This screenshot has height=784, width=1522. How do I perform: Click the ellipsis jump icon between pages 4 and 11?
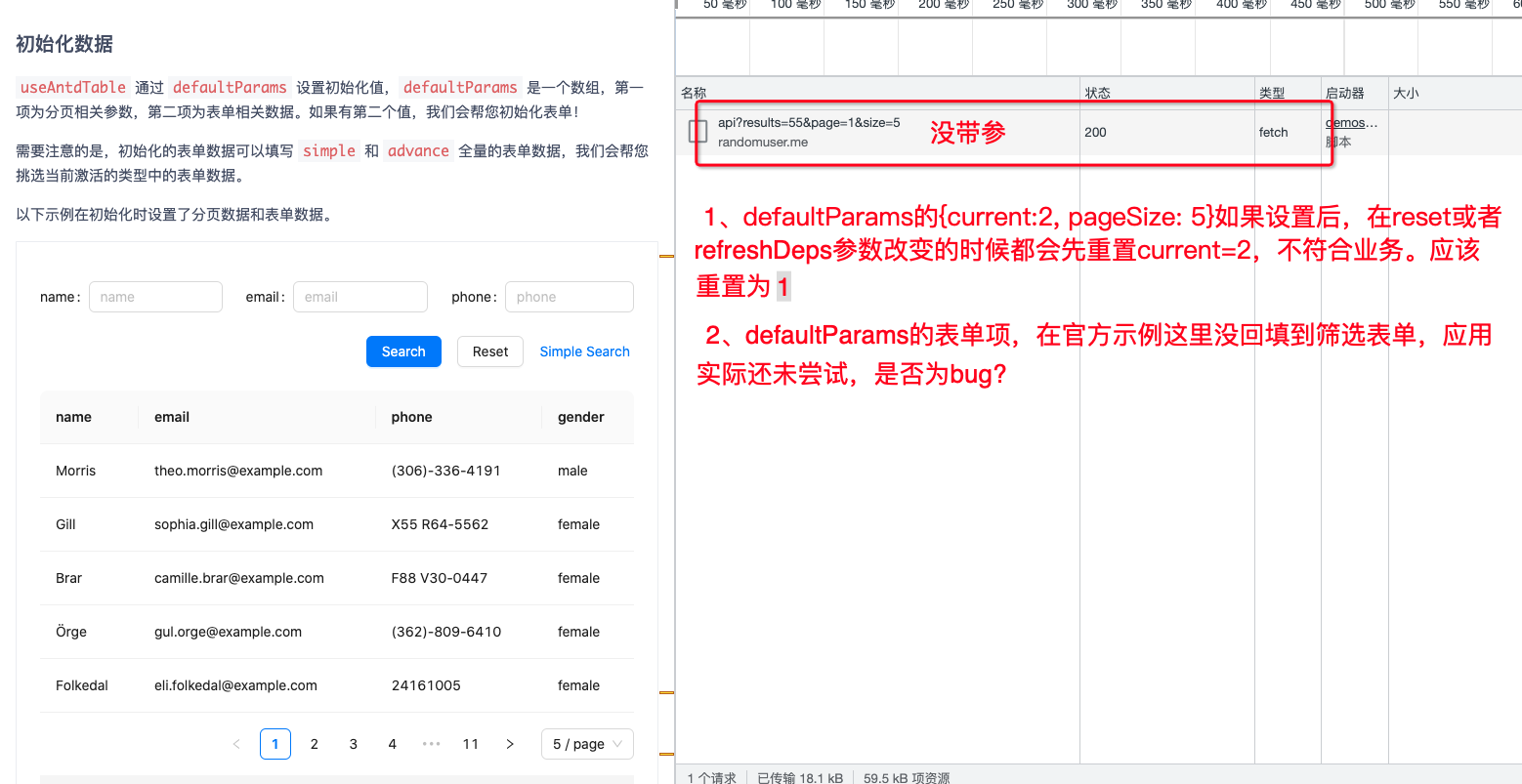431,743
